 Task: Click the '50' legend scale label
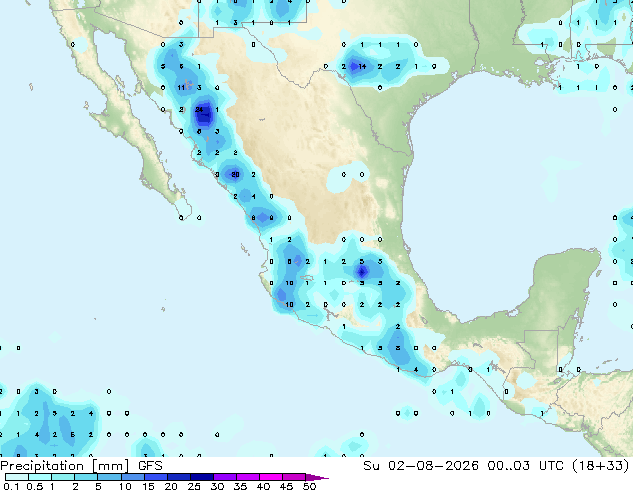tap(309, 486)
